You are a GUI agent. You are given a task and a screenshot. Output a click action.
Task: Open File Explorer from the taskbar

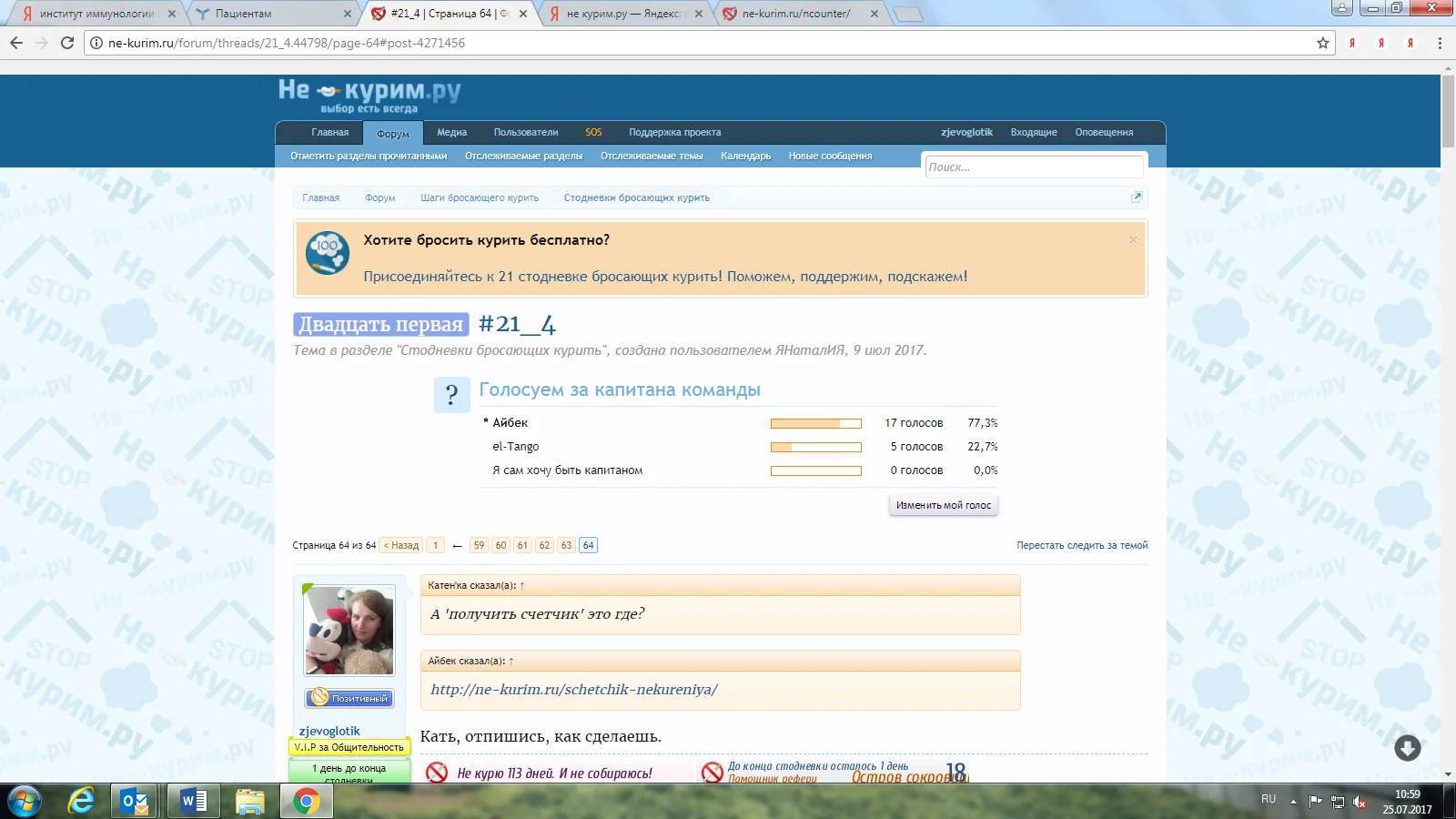click(249, 801)
